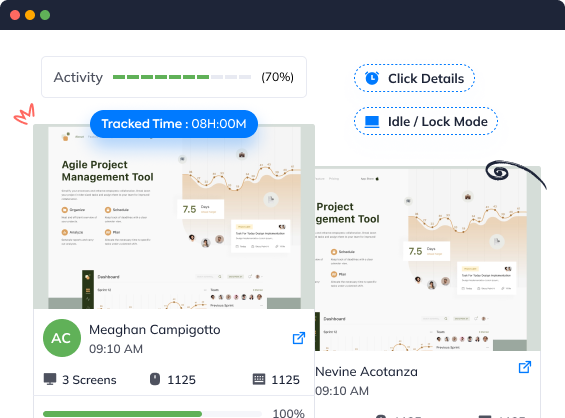The width and height of the screenshot is (565, 418).
Task: Click the Tracked Time : 08H:00M badge
Action: pos(174,124)
